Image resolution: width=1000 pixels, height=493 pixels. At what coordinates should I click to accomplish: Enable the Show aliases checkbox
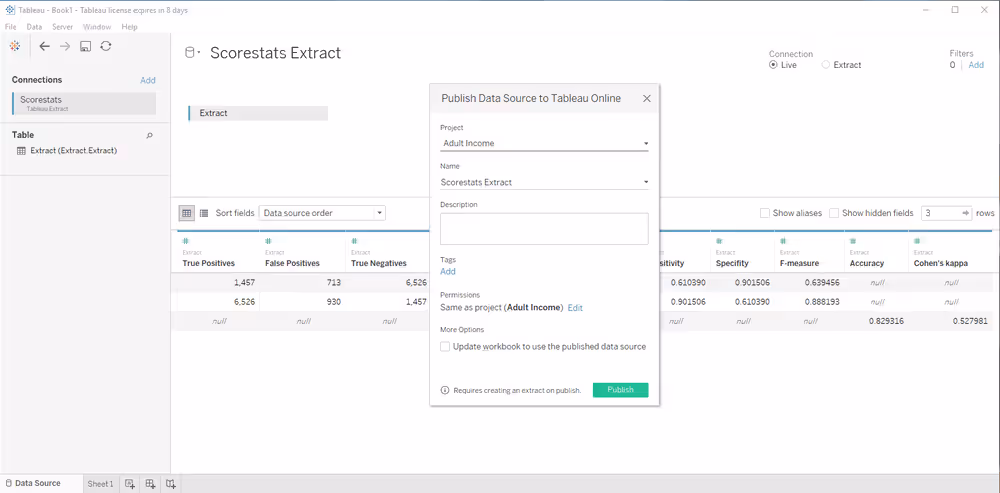click(765, 213)
